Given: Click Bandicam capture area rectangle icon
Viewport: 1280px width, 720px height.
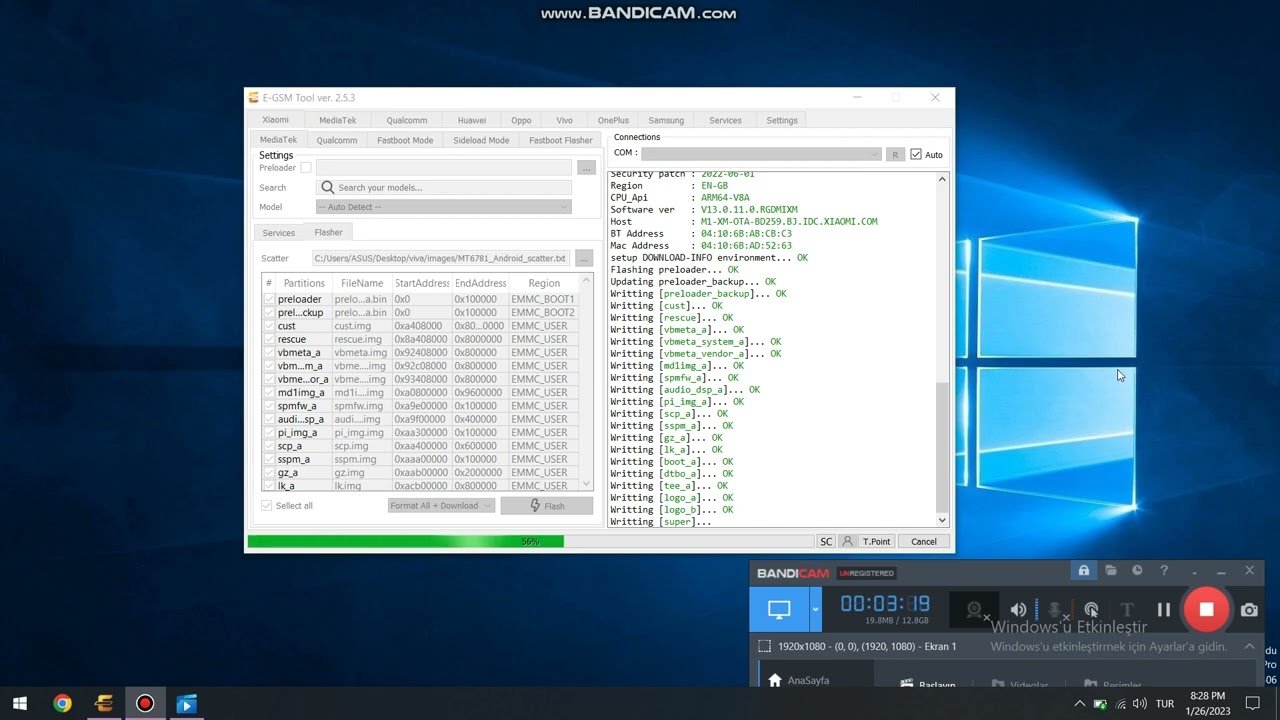Looking at the screenshot, I should pyautogui.click(x=764, y=646).
